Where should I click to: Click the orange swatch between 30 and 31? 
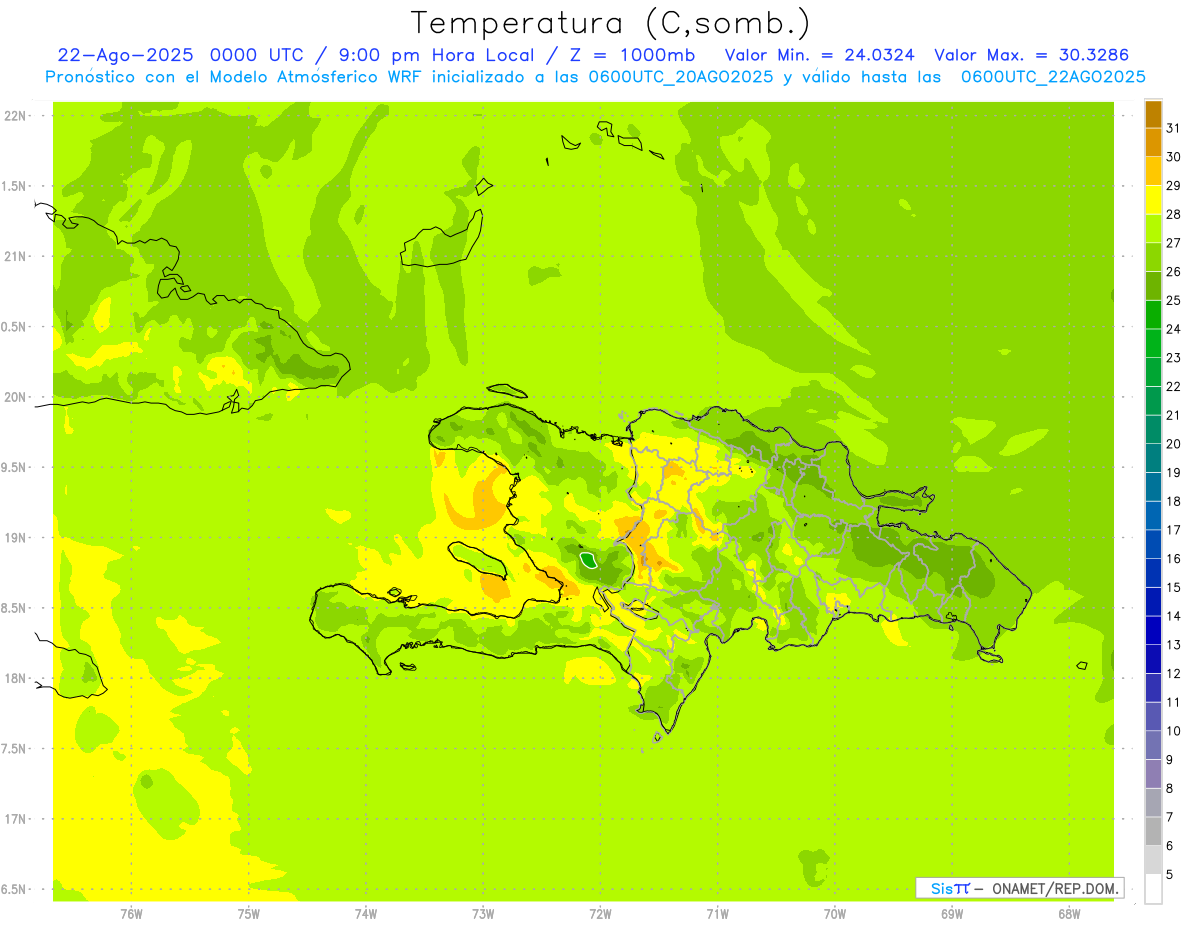tap(1153, 142)
